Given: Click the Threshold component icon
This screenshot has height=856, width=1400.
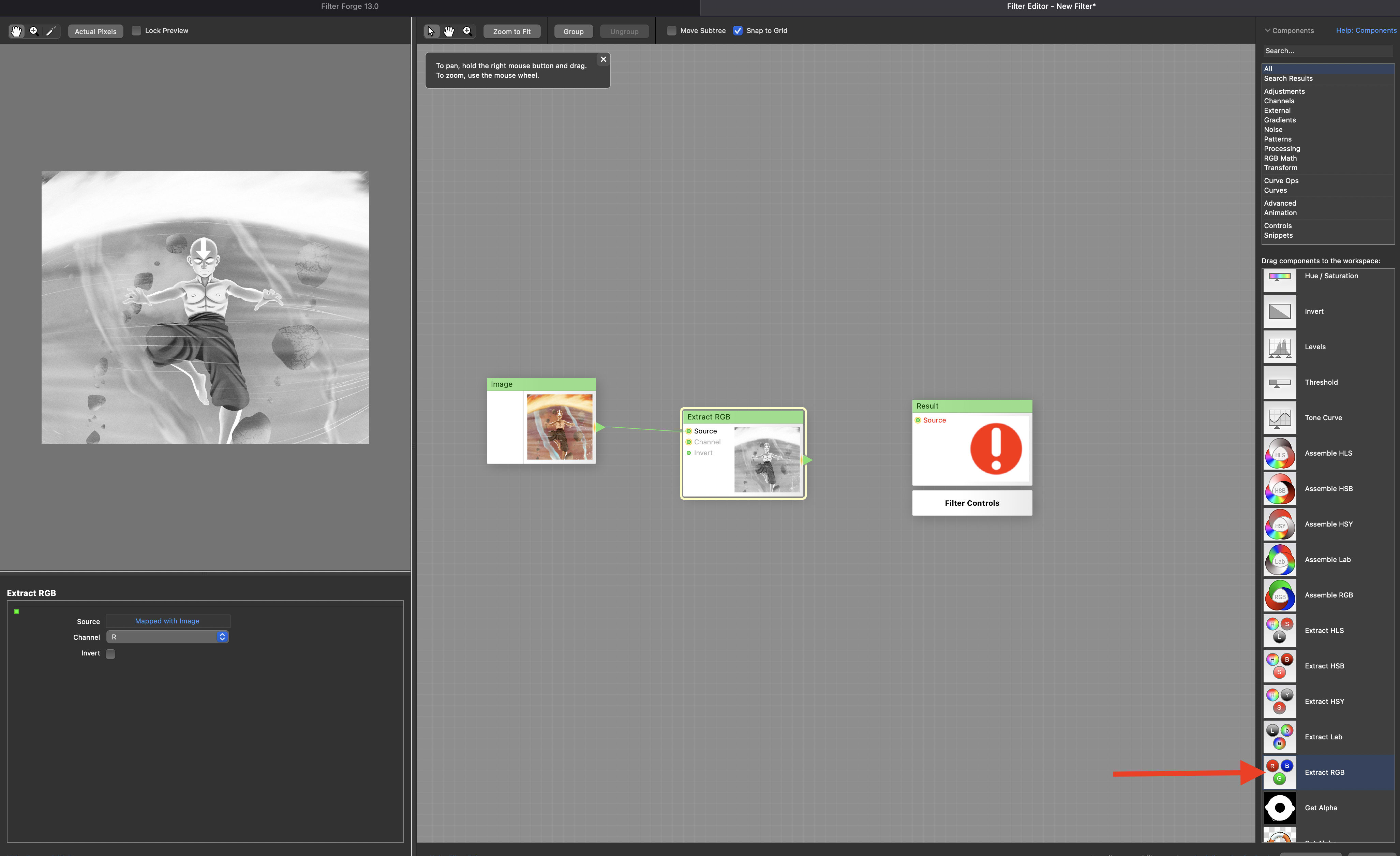Looking at the screenshot, I should coord(1280,383).
